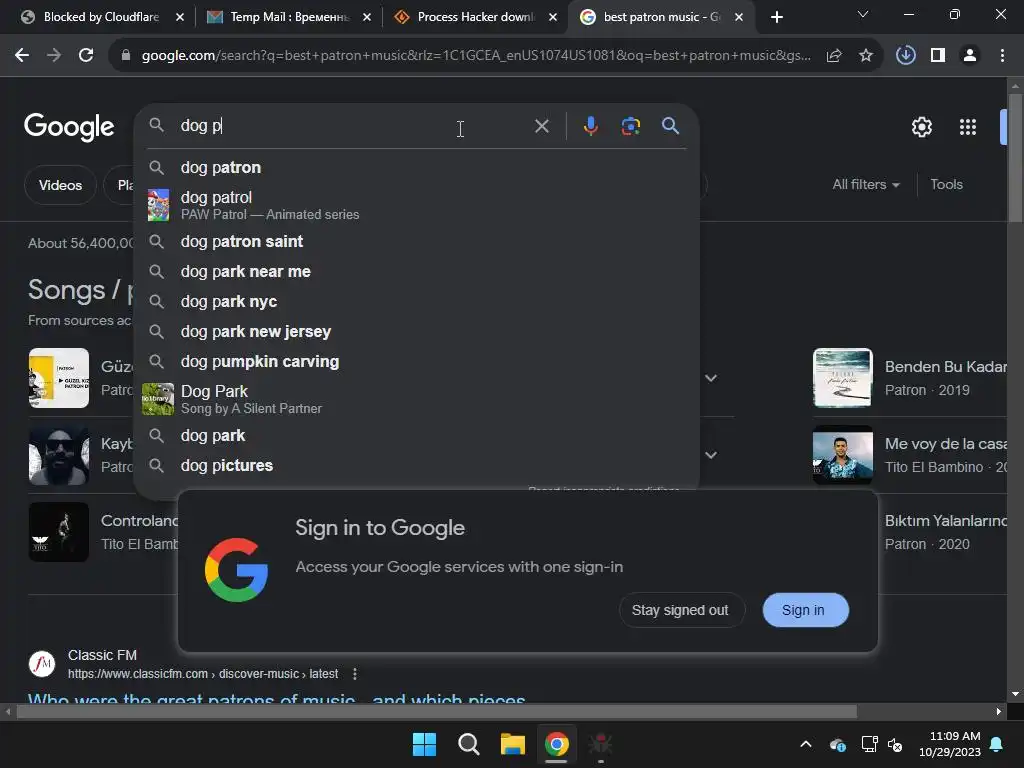Image resolution: width=1024 pixels, height=768 pixels.
Task: Share this page from address bar
Action: [x=834, y=56]
